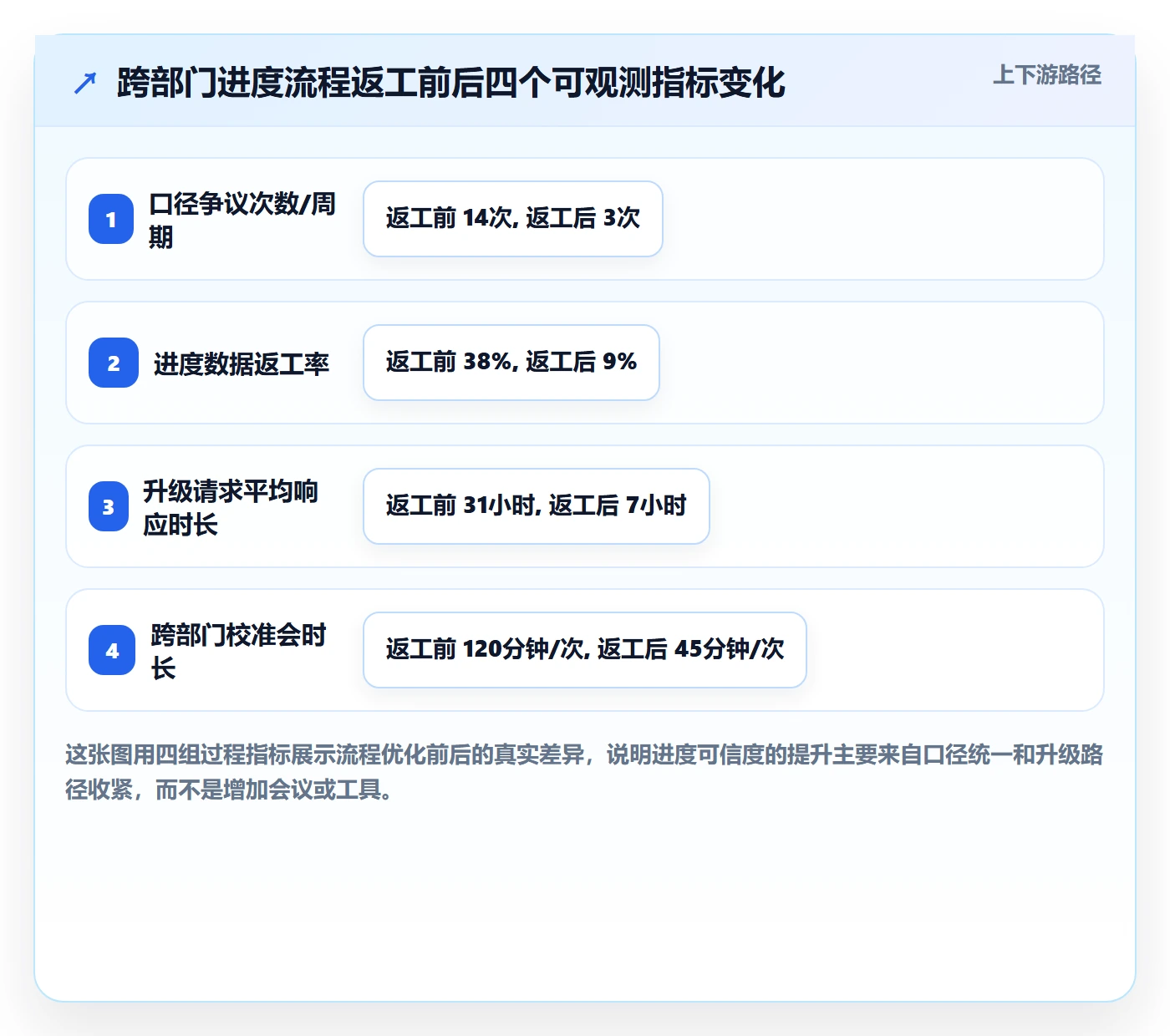Screen dimensions: 1170x1036
Task: Click the 返工前 38%, 返工后 9% value box
Action: (x=511, y=363)
